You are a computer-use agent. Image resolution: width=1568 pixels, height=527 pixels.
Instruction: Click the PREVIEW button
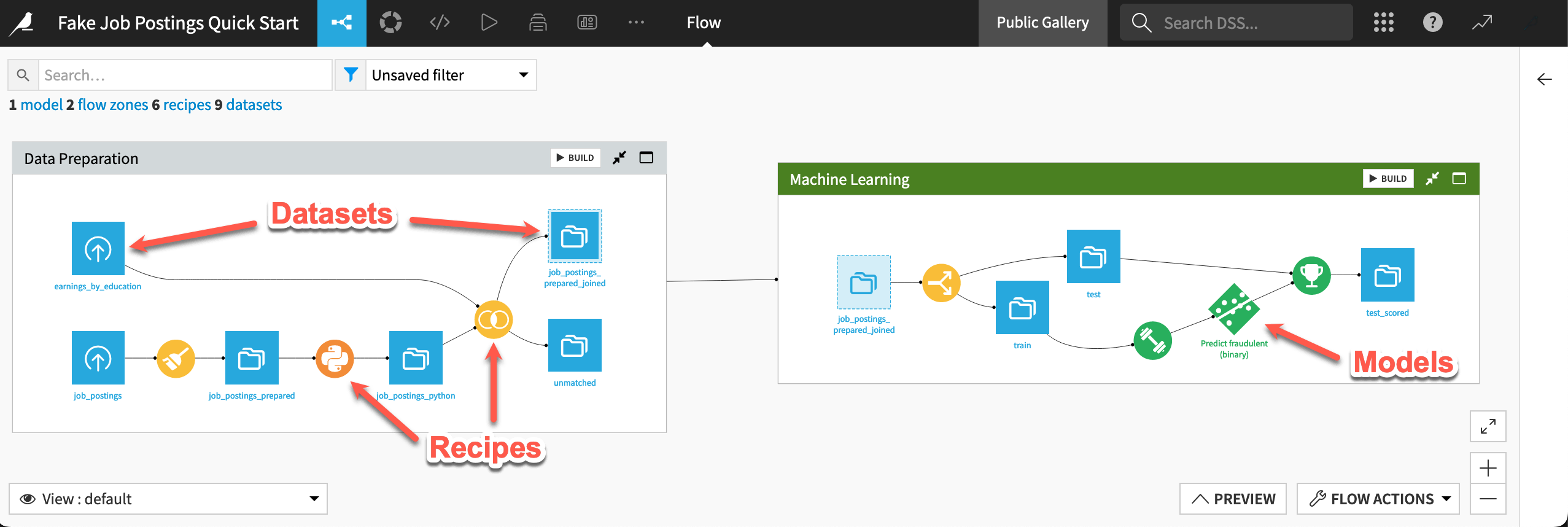1233,499
